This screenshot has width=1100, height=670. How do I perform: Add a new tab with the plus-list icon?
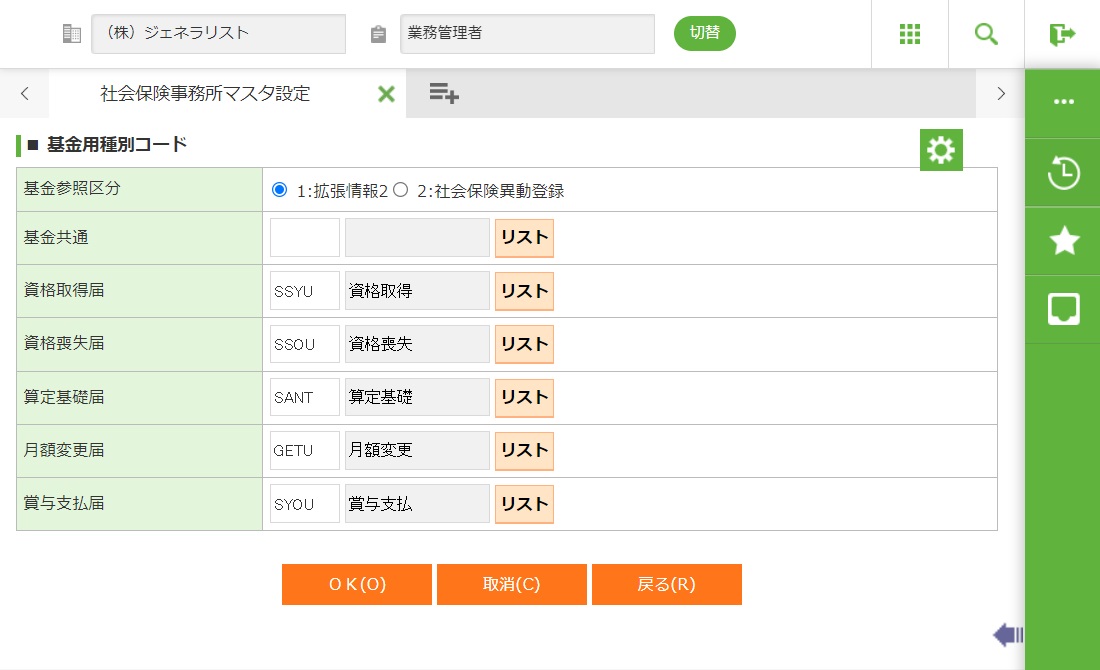coord(444,94)
